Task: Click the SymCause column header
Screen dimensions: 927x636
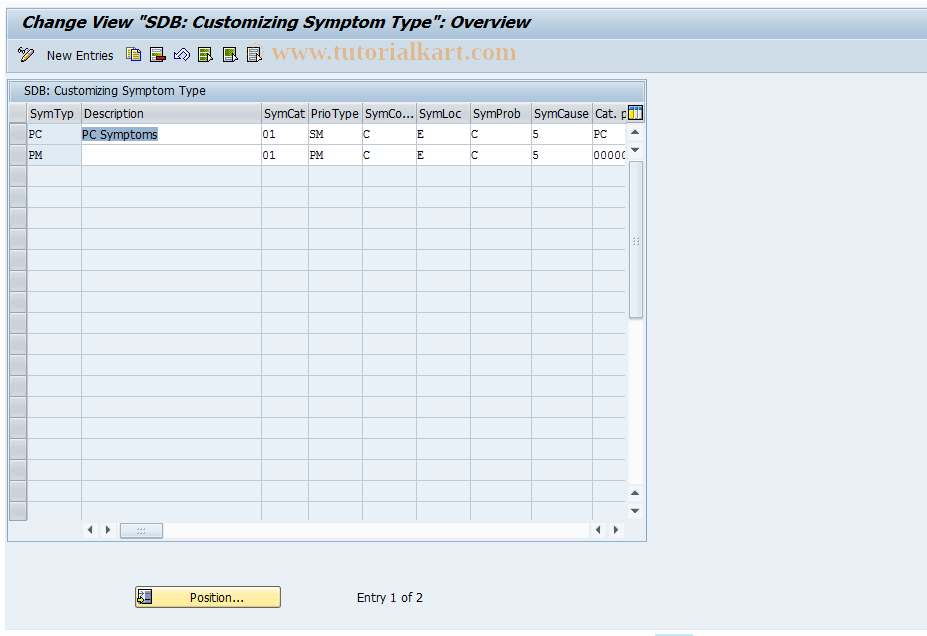Action: pos(561,113)
